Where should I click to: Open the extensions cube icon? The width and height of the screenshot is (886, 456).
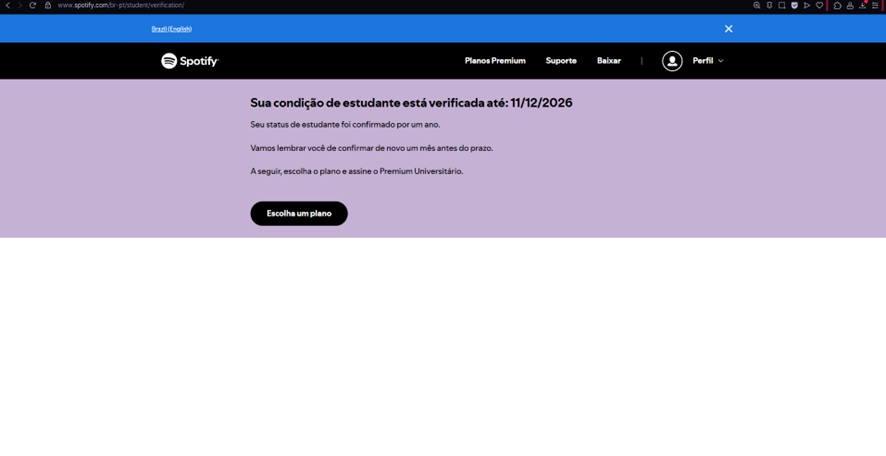837,5
